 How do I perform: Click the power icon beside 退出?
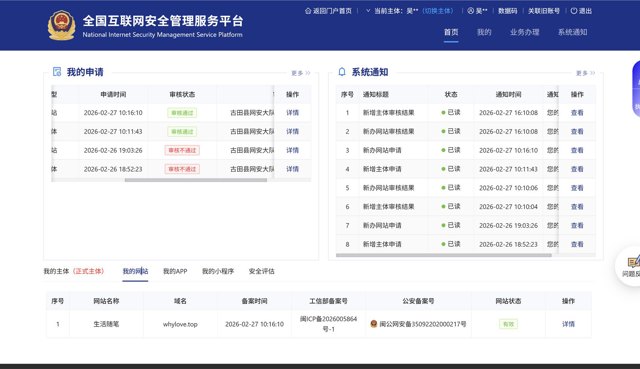(573, 11)
